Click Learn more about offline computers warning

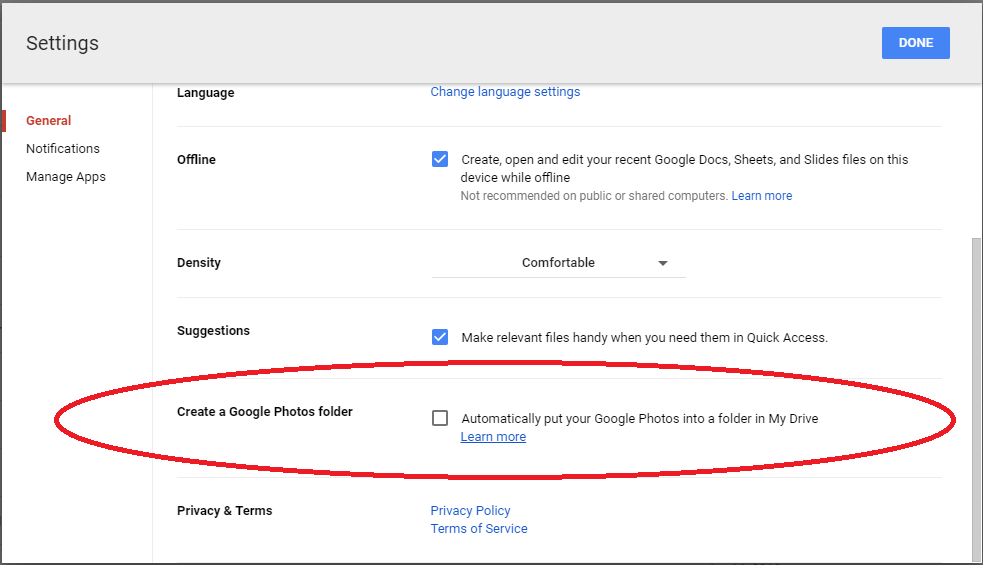[761, 196]
